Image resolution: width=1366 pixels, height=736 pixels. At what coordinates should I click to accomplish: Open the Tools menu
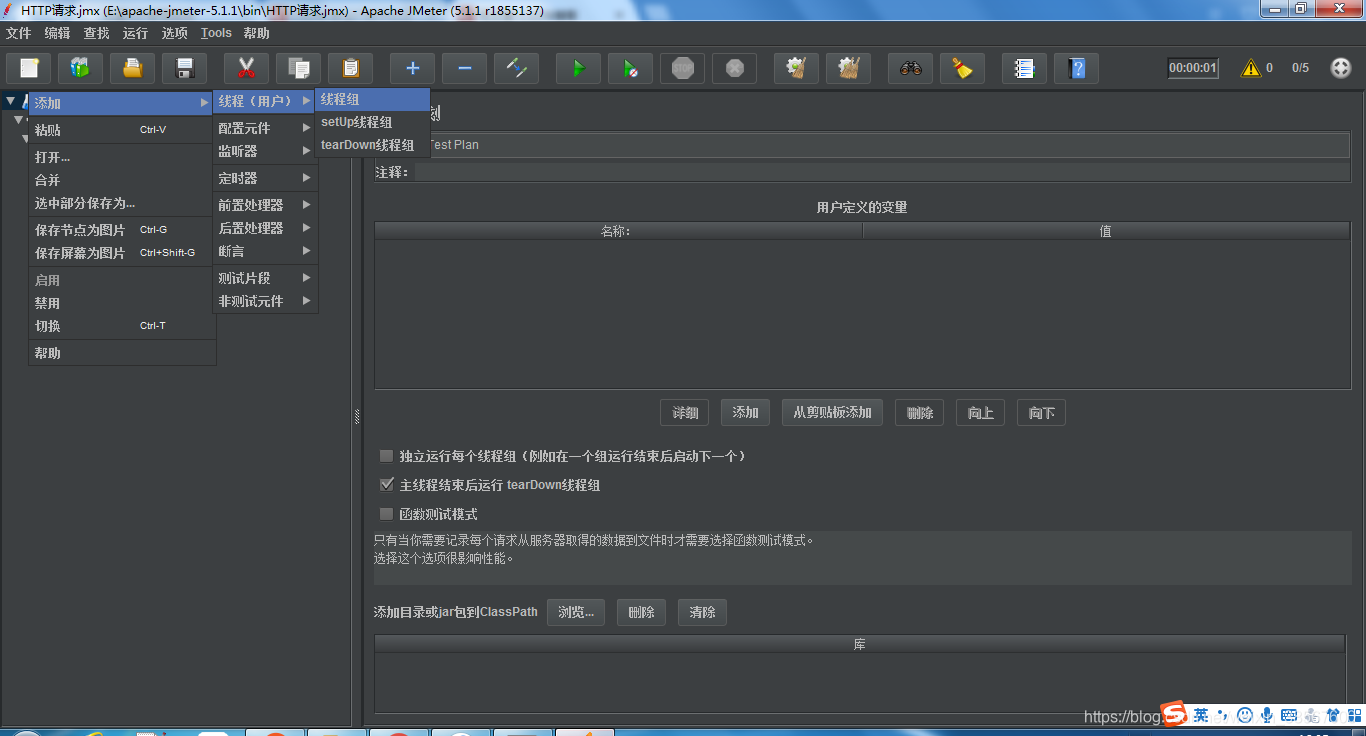216,33
